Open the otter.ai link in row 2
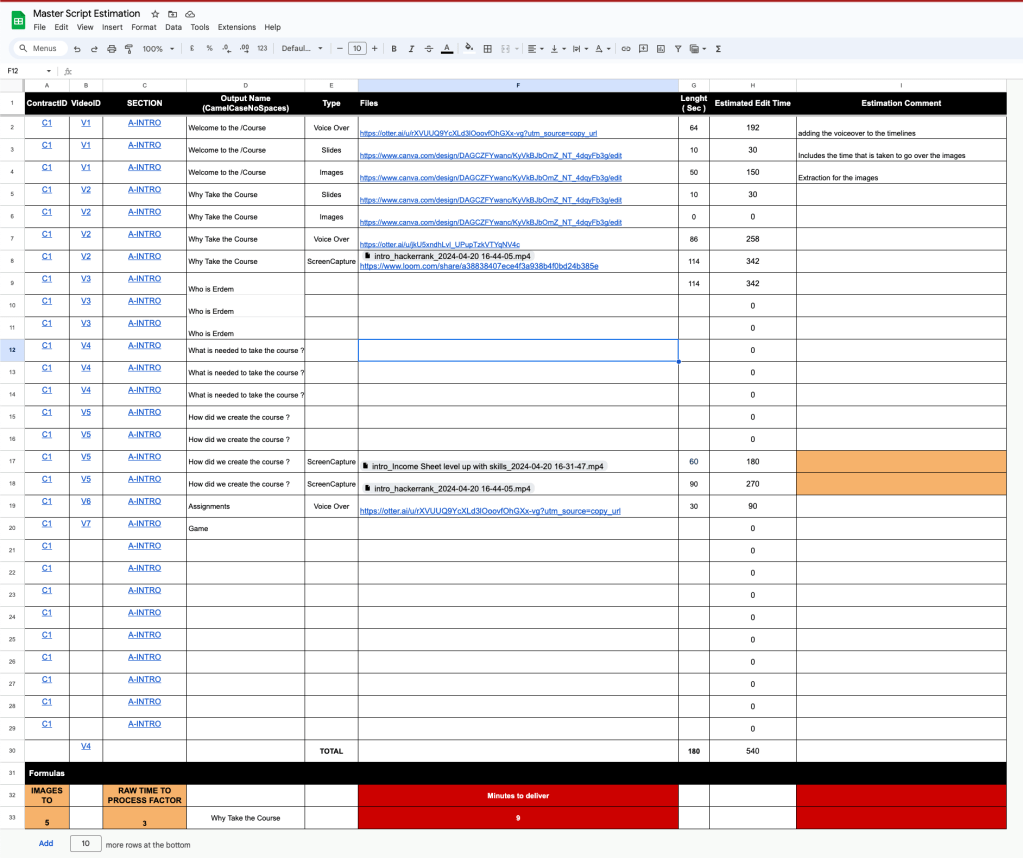 (x=478, y=133)
